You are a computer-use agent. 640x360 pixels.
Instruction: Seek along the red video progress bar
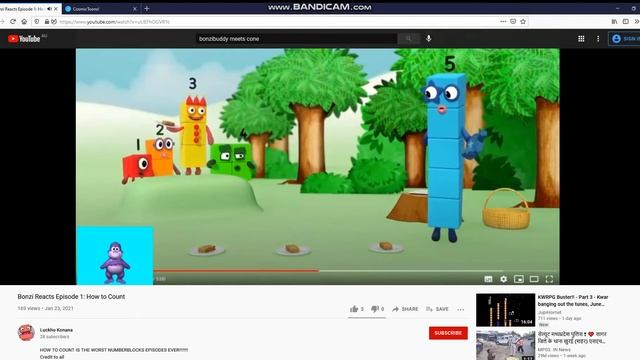pos(236,270)
